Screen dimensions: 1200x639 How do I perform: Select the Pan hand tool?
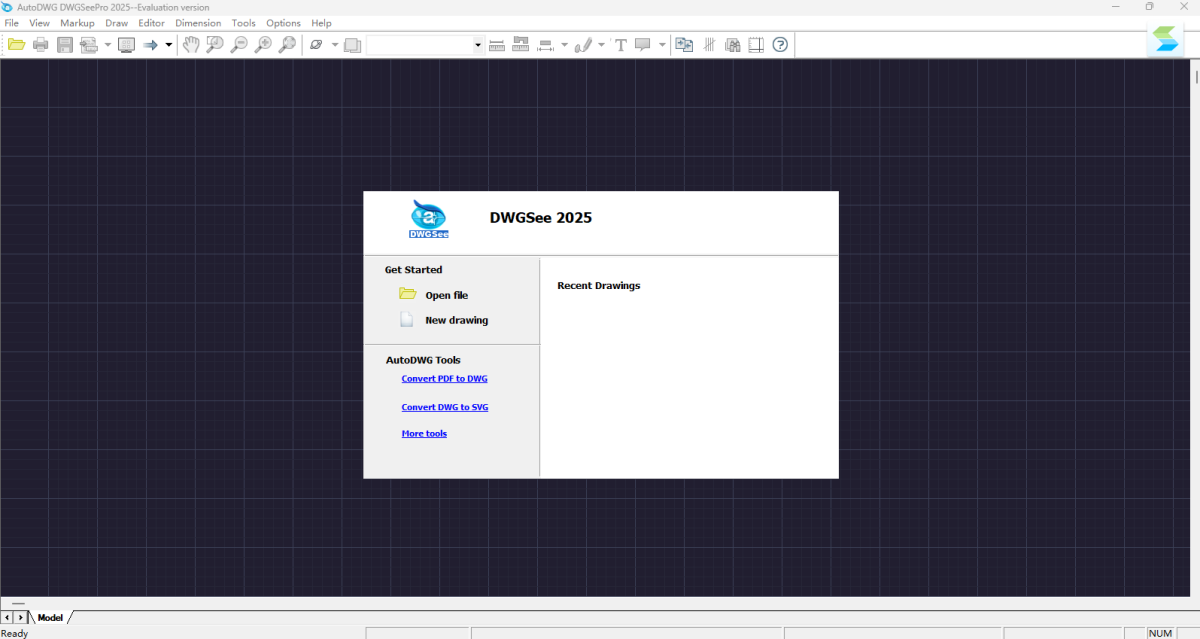click(190, 45)
